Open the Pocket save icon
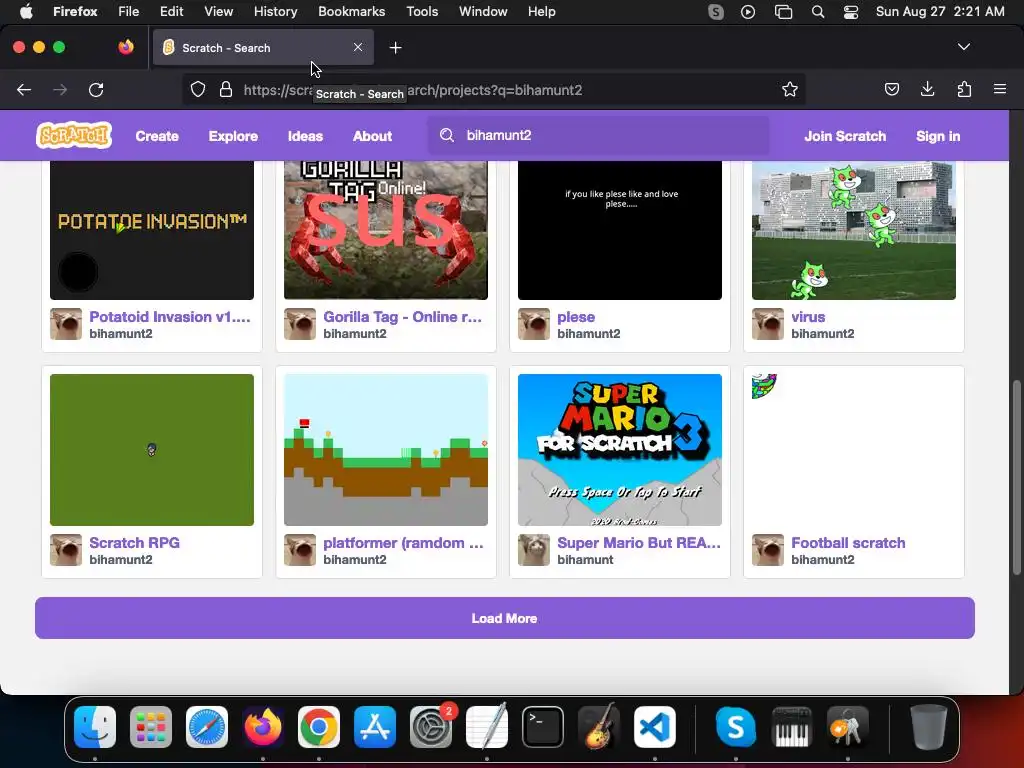Image resolution: width=1024 pixels, height=768 pixels. click(x=891, y=89)
